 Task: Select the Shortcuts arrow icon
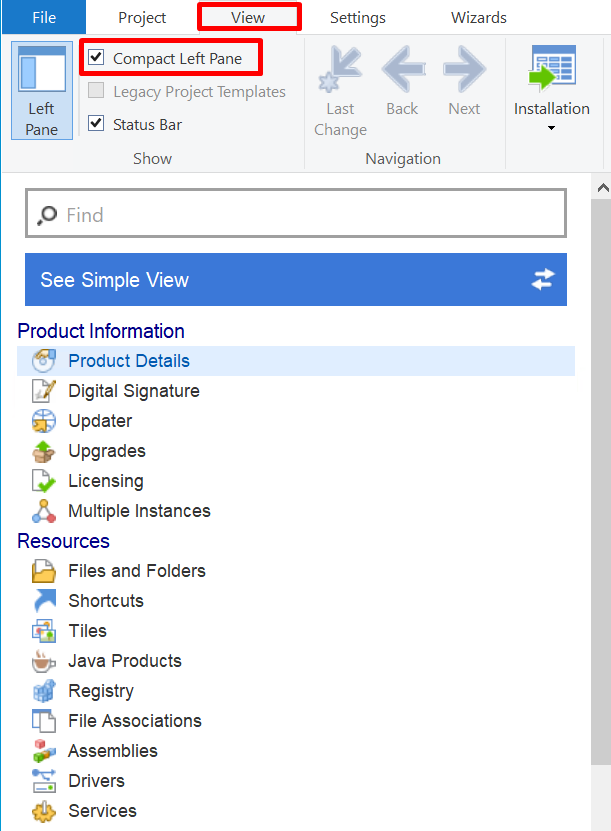[x=43, y=601]
